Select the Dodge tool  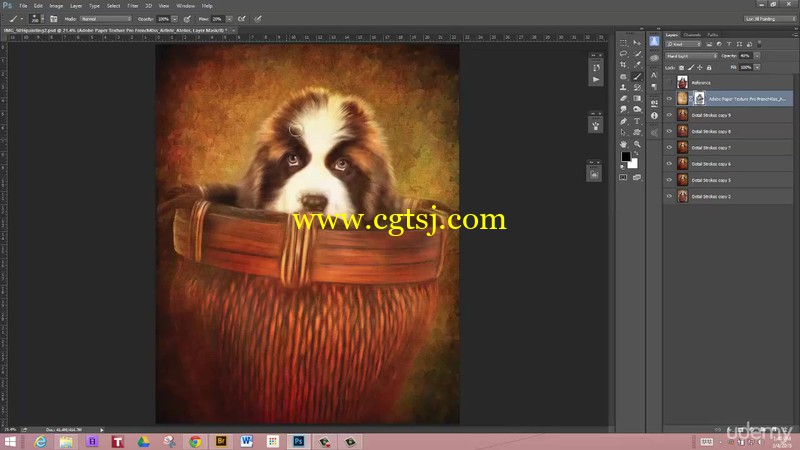coord(637,110)
